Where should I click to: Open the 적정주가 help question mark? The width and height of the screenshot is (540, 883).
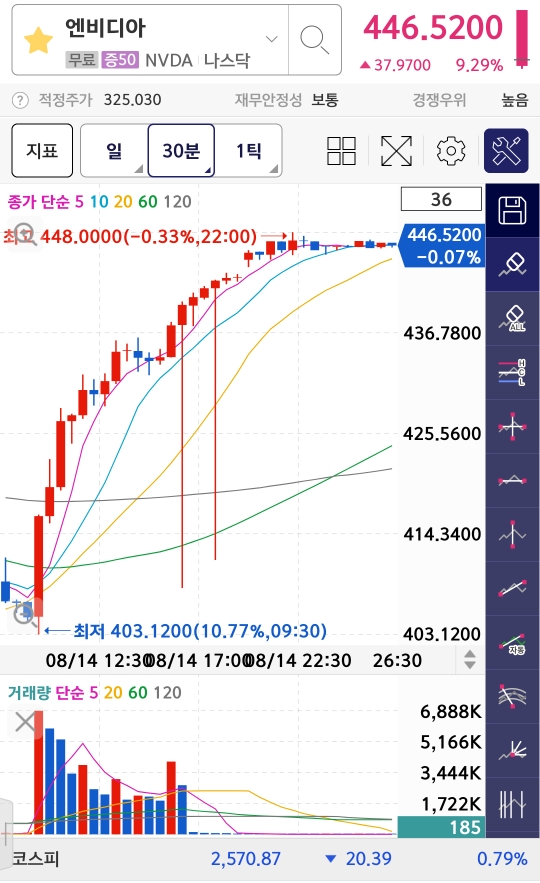pyautogui.click(x=20, y=101)
